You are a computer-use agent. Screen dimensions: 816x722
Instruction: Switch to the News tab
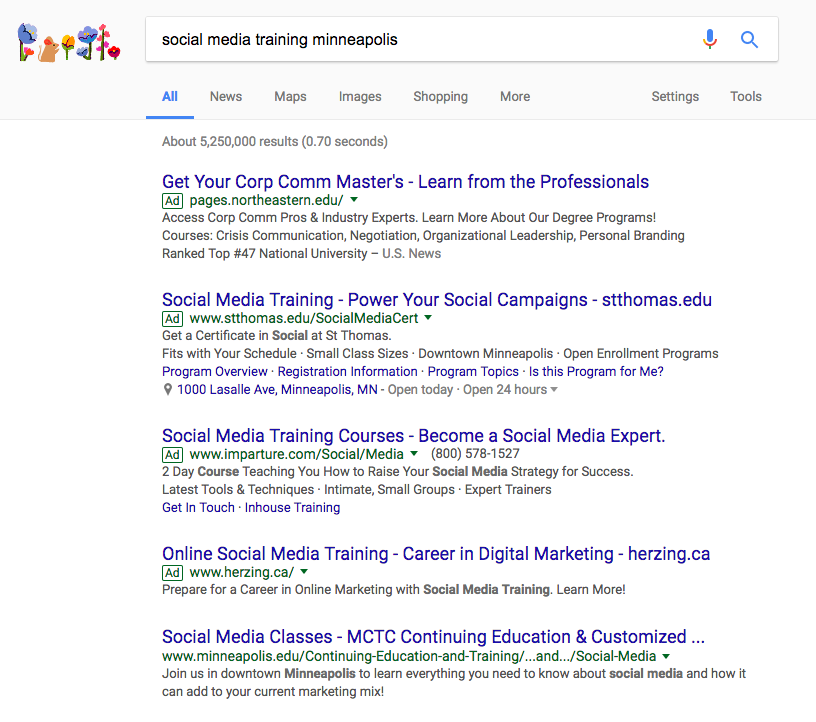(226, 96)
